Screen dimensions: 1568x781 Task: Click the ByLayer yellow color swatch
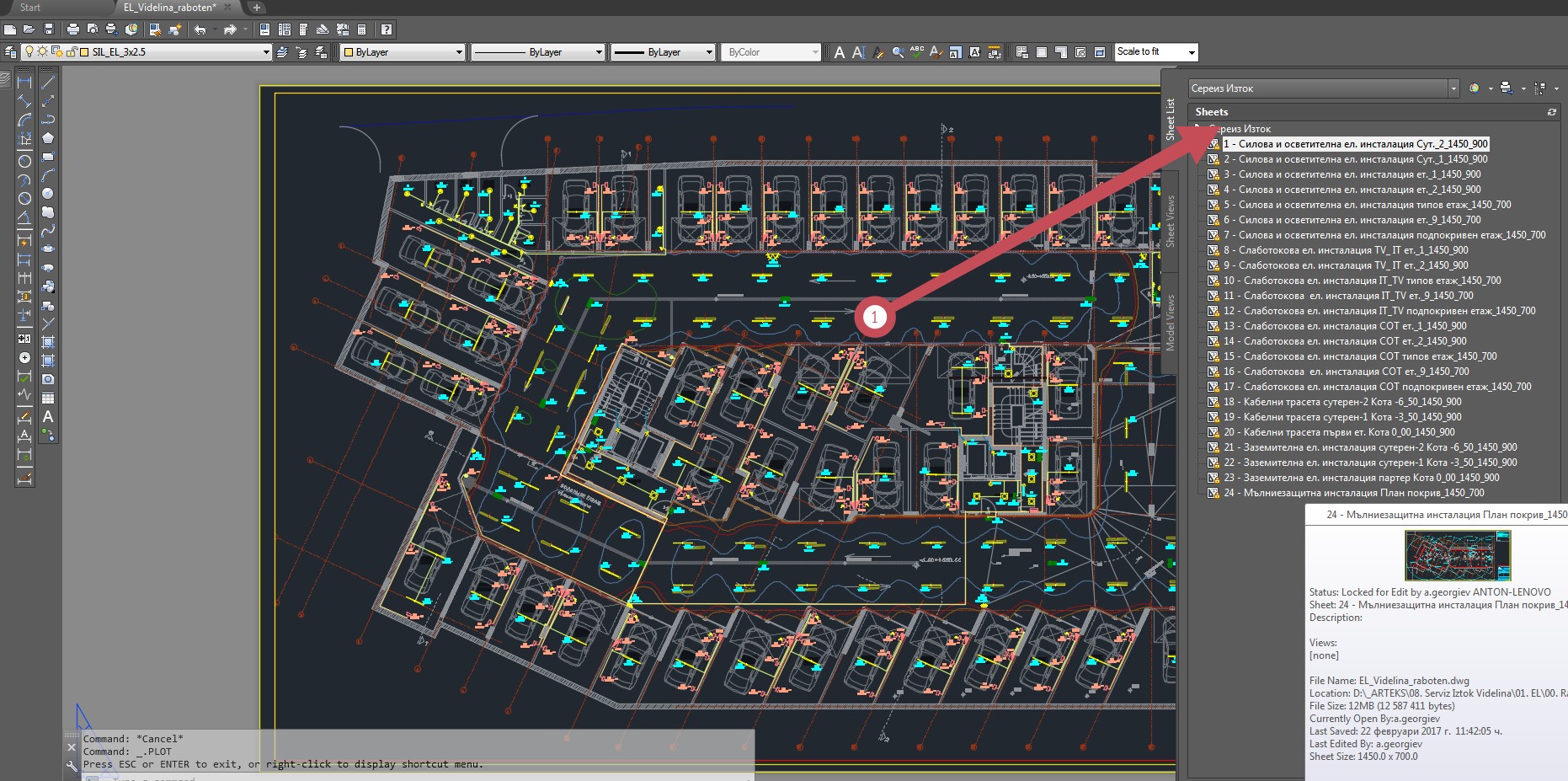348,52
